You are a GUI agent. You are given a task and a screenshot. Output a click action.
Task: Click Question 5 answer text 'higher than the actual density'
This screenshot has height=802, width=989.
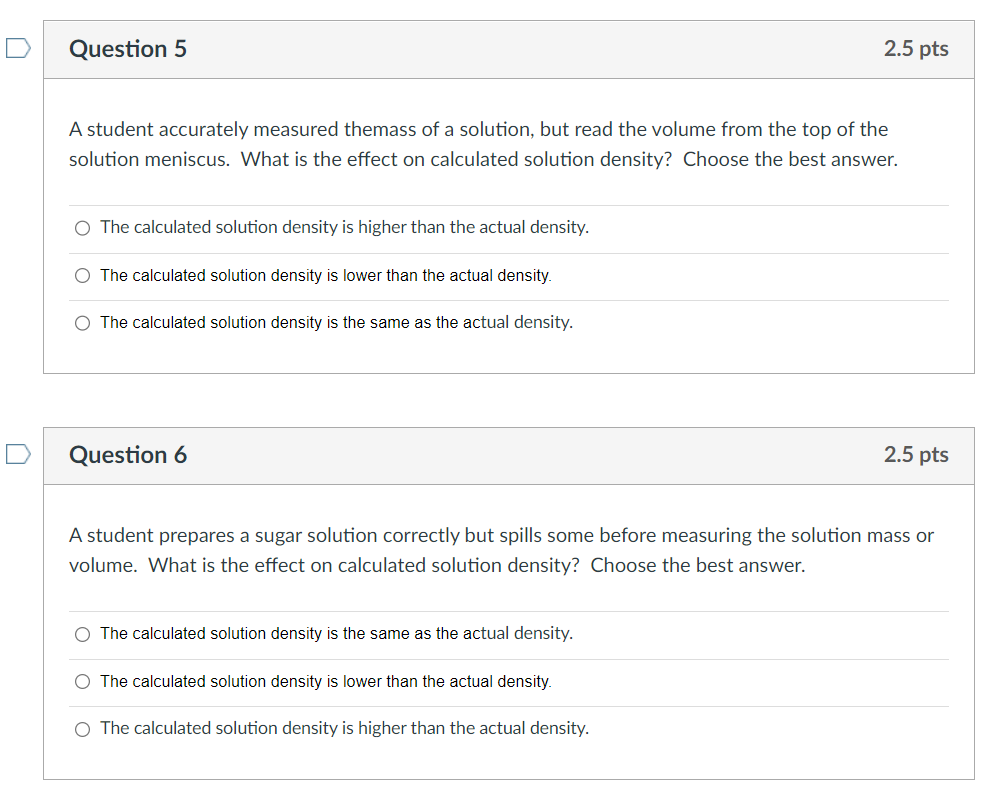click(x=474, y=228)
